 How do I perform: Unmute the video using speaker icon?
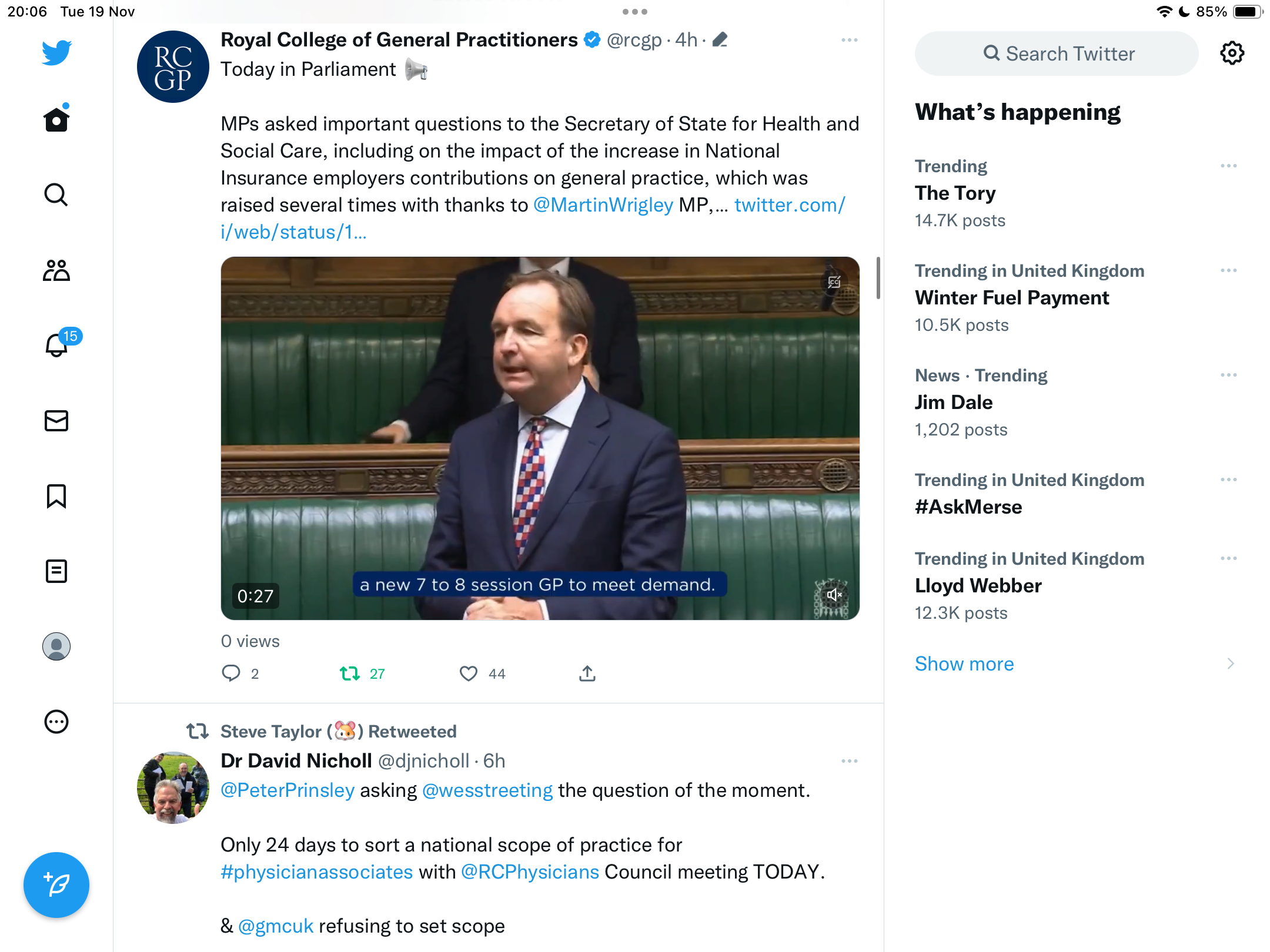point(833,595)
